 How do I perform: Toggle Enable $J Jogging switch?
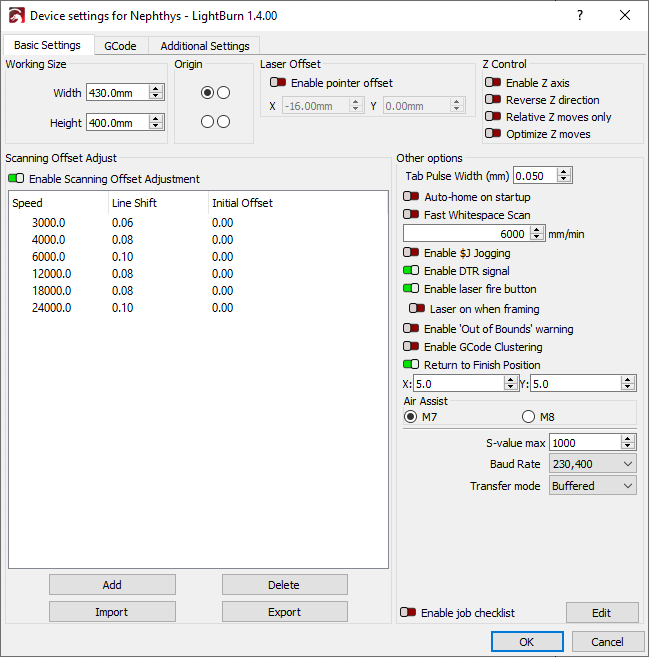point(411,253)
